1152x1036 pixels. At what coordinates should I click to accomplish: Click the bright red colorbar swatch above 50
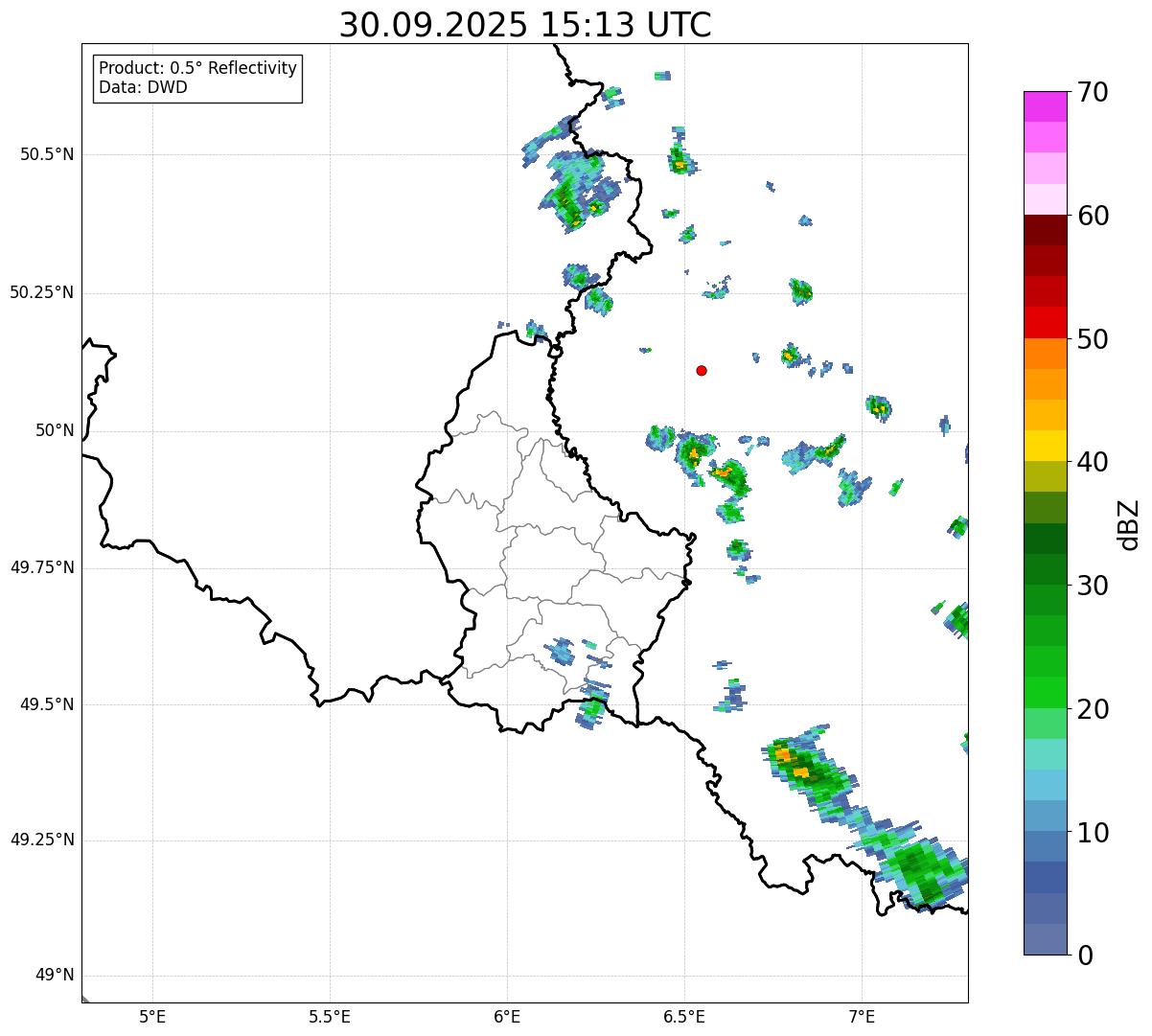pos(1045,322)
